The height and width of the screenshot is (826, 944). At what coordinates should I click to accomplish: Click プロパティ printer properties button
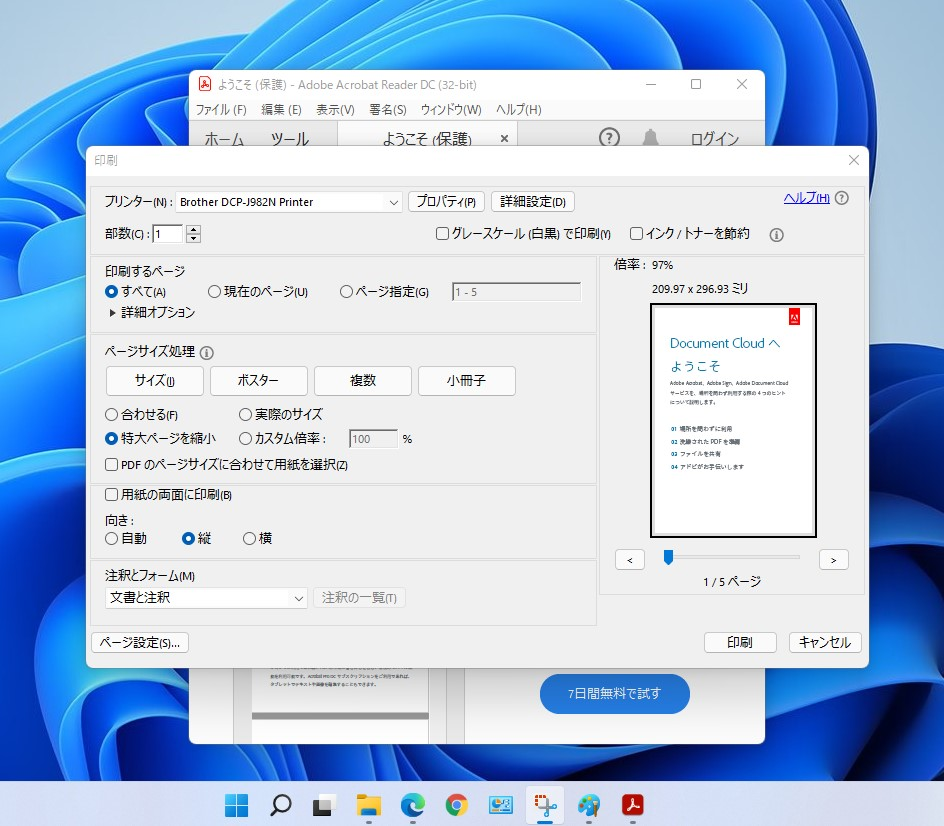coord(446,202)
